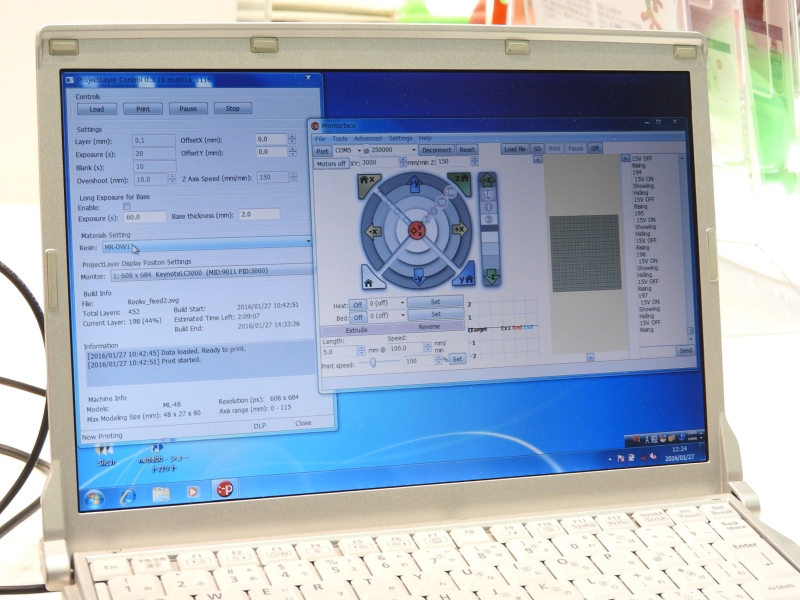Click the OffsetY spinner arrows
The height and width of the screenshot is (600, 800).
(292, 152)
